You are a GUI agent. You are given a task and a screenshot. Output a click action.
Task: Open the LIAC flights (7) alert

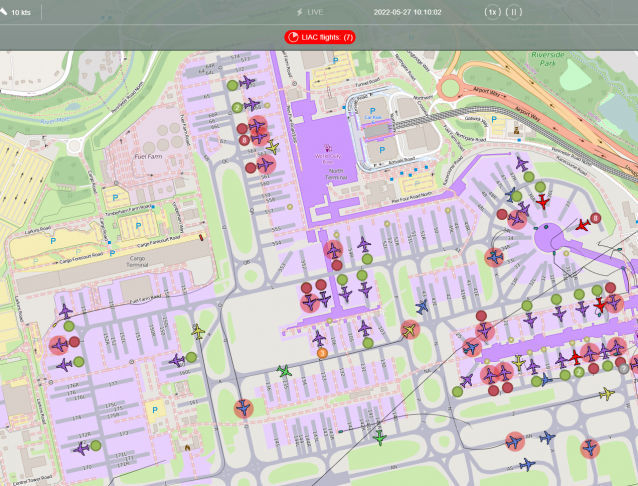point(319,37)
